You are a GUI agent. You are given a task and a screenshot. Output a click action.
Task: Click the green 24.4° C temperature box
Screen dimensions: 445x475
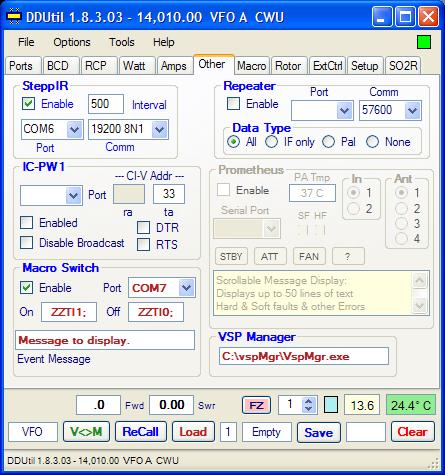[411, 405]
